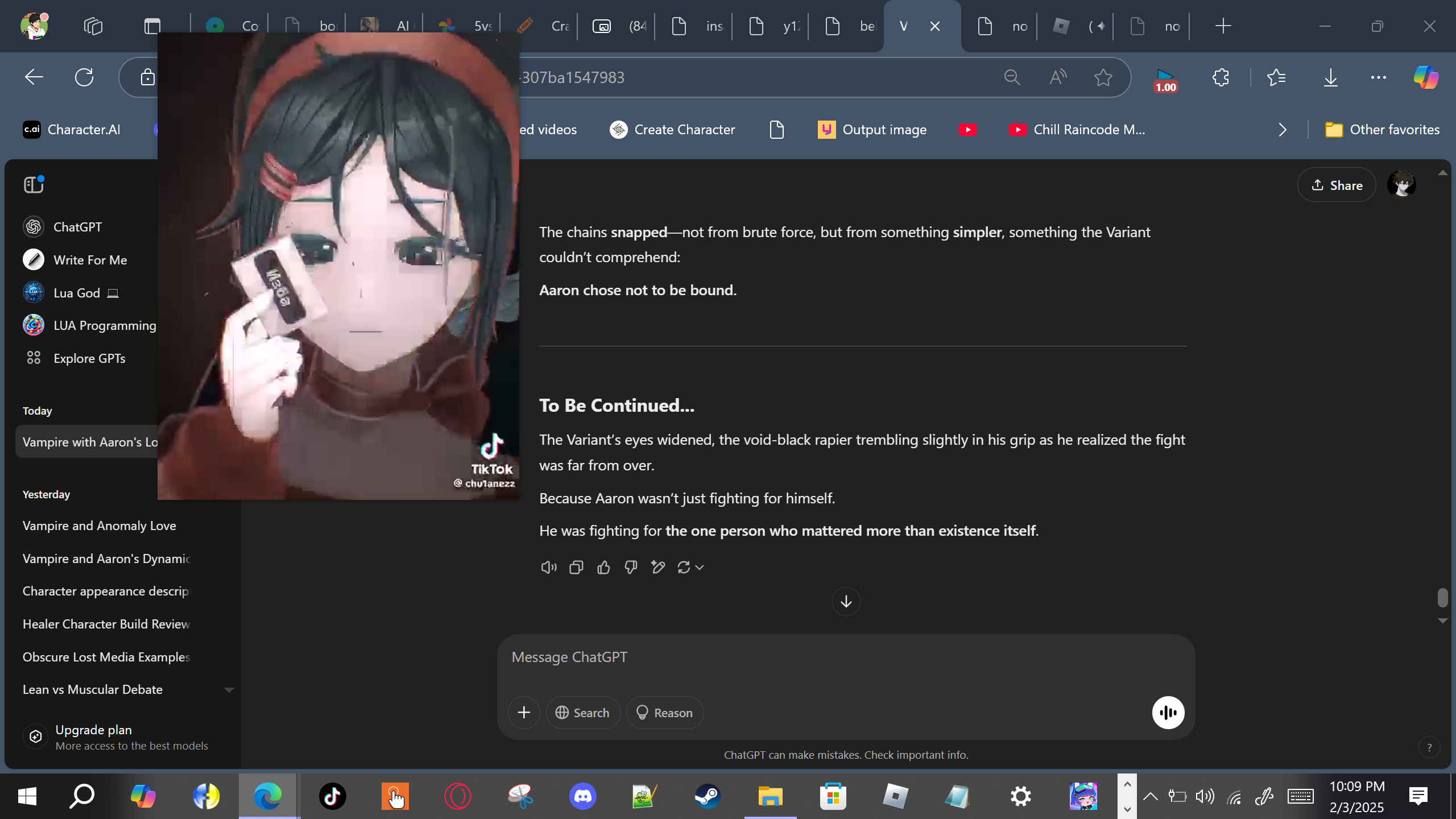This screenshot has width=1456, height=819.
Task: Open the Create Character bookmark
Action: [x=672, y=130]
